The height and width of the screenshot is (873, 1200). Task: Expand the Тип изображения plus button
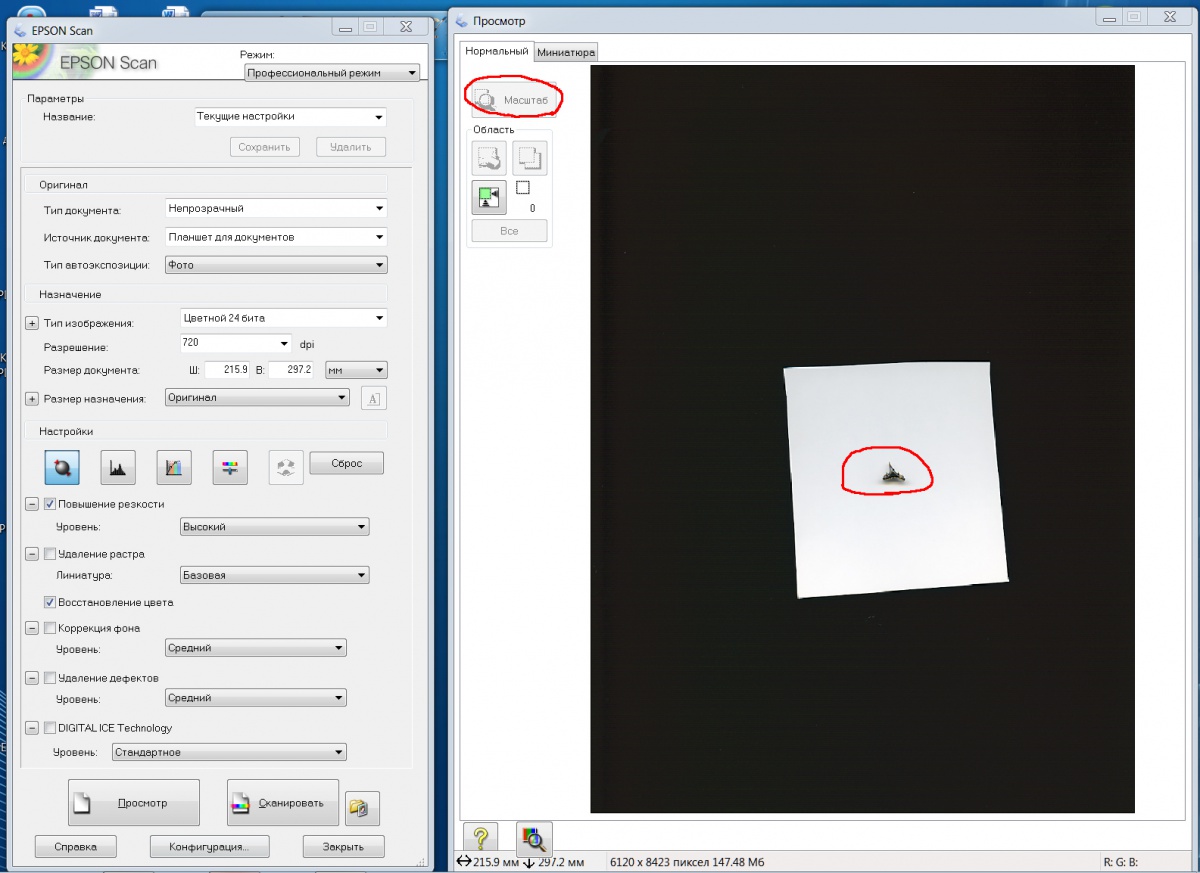click(x=31, y=323)
